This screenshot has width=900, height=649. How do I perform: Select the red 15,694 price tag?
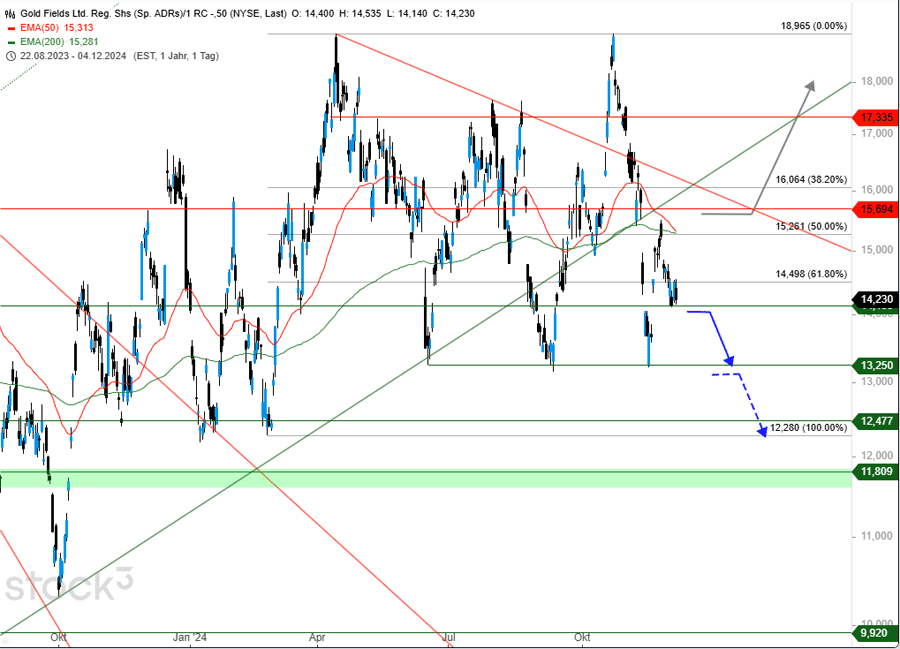(x=875, y=209)
